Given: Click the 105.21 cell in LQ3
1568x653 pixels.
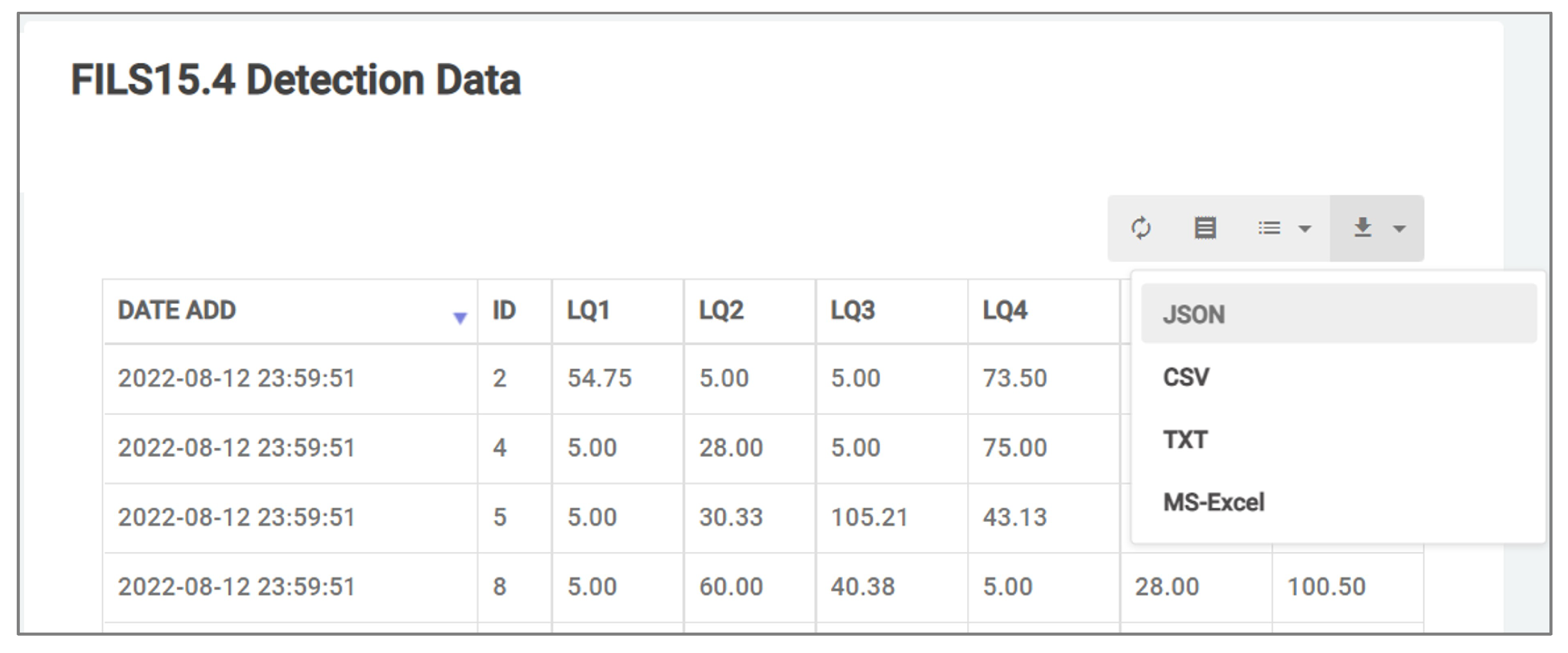Looking at the screenshot, I should tap(869, 517).
